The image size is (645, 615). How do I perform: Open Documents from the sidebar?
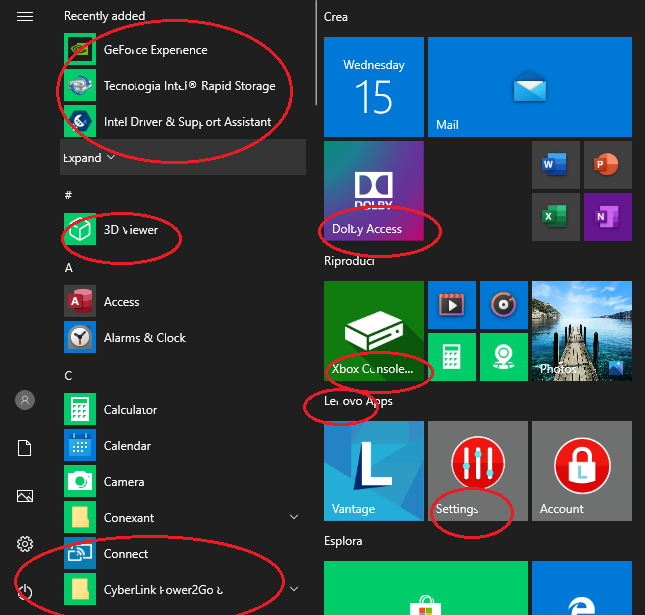(x=25, y=448)
